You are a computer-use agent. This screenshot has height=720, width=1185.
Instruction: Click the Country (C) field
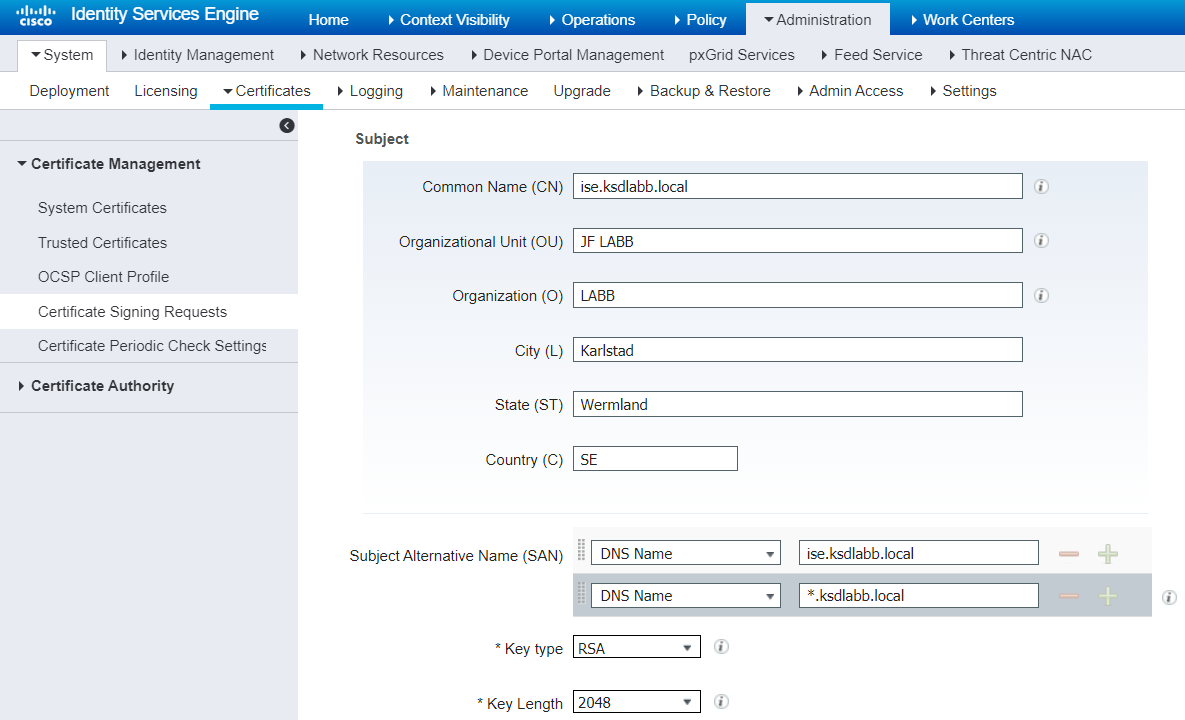[654, 459]
